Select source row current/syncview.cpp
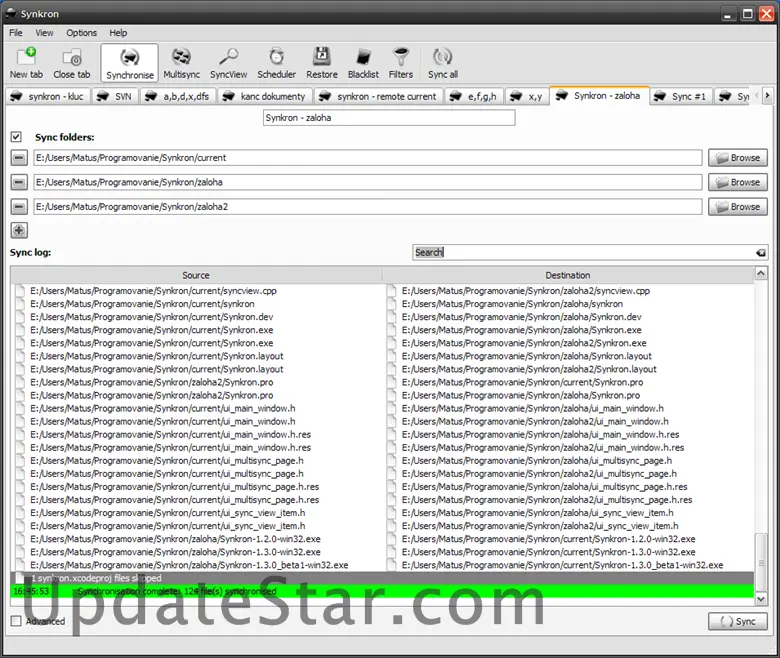780x658 pixels. click(153, 291)
